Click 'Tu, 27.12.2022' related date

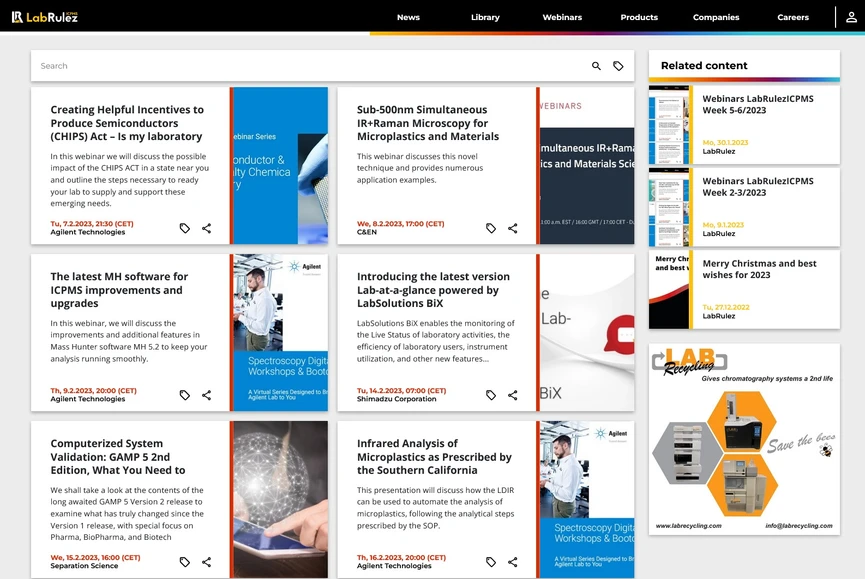tap(726, 307)
